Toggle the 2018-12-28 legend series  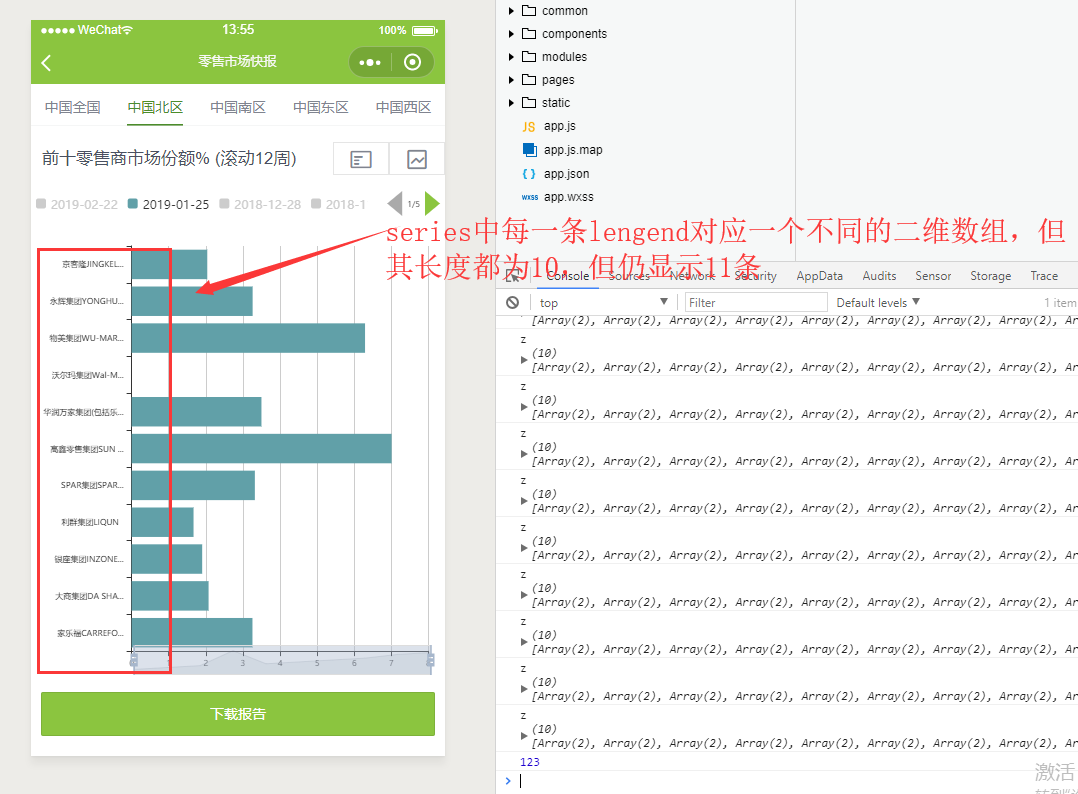coord(261,204)
